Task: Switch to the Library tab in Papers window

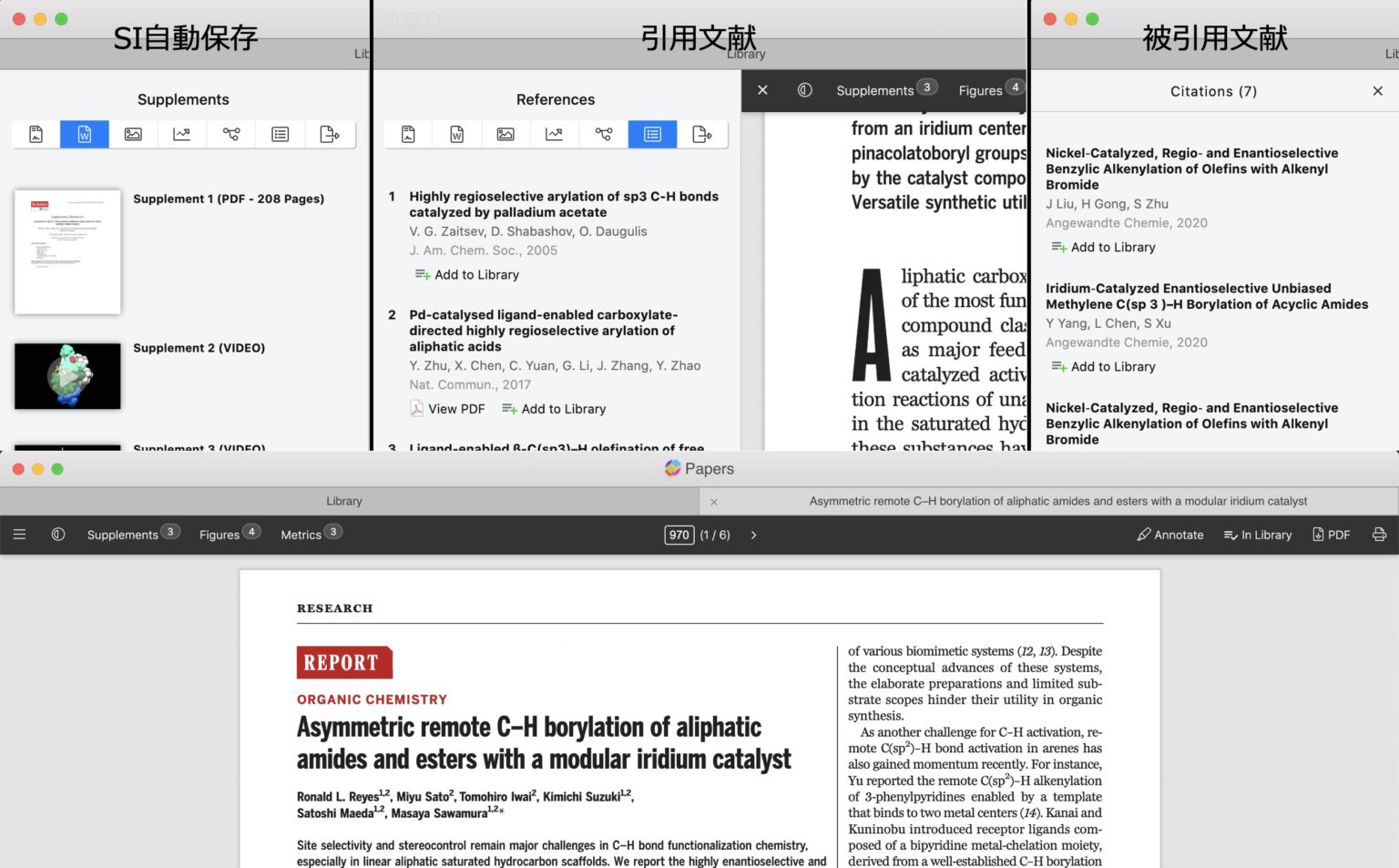Action: [344, 501]
